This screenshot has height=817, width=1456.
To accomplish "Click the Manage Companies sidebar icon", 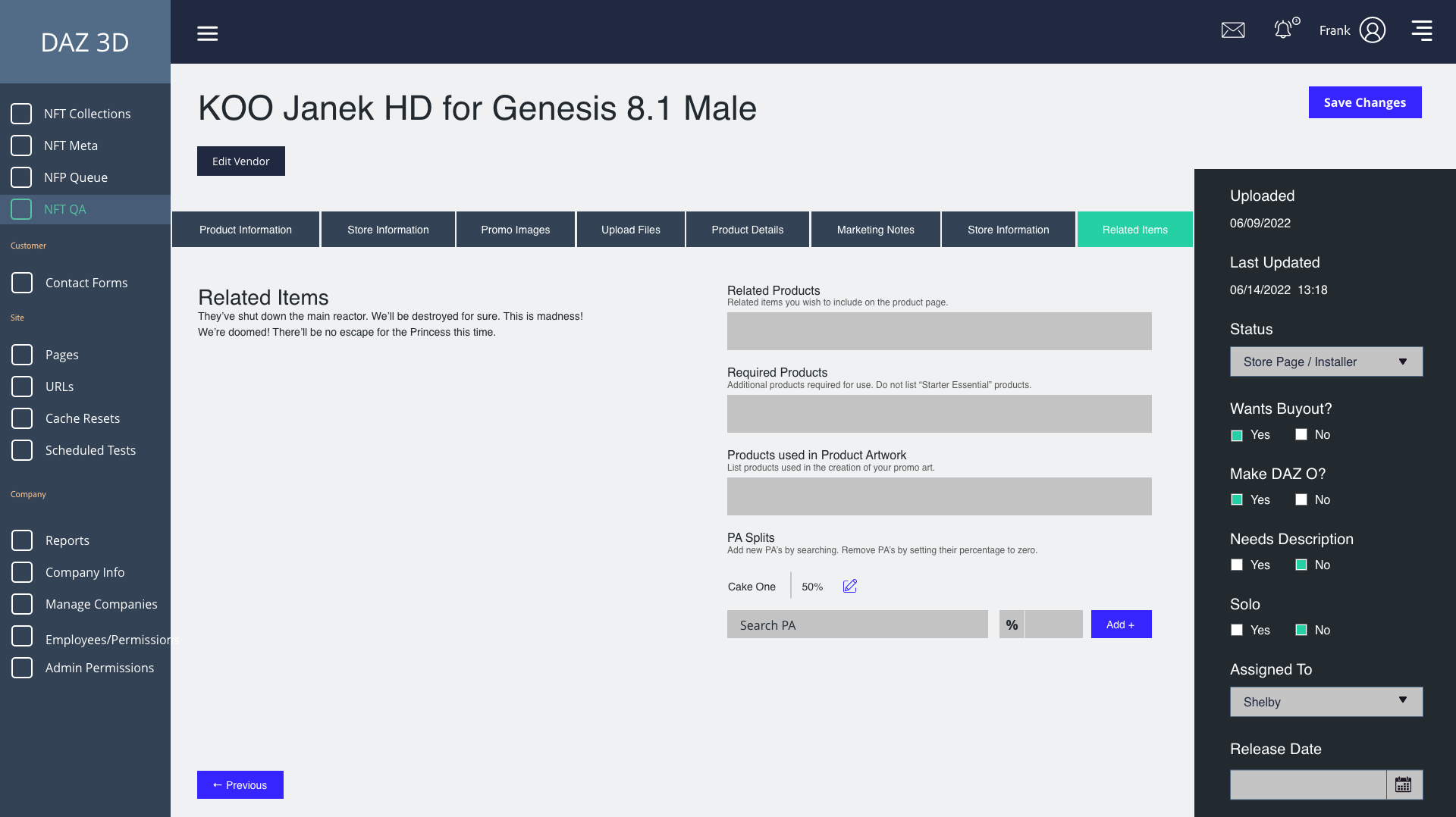I will coord(22,604).
